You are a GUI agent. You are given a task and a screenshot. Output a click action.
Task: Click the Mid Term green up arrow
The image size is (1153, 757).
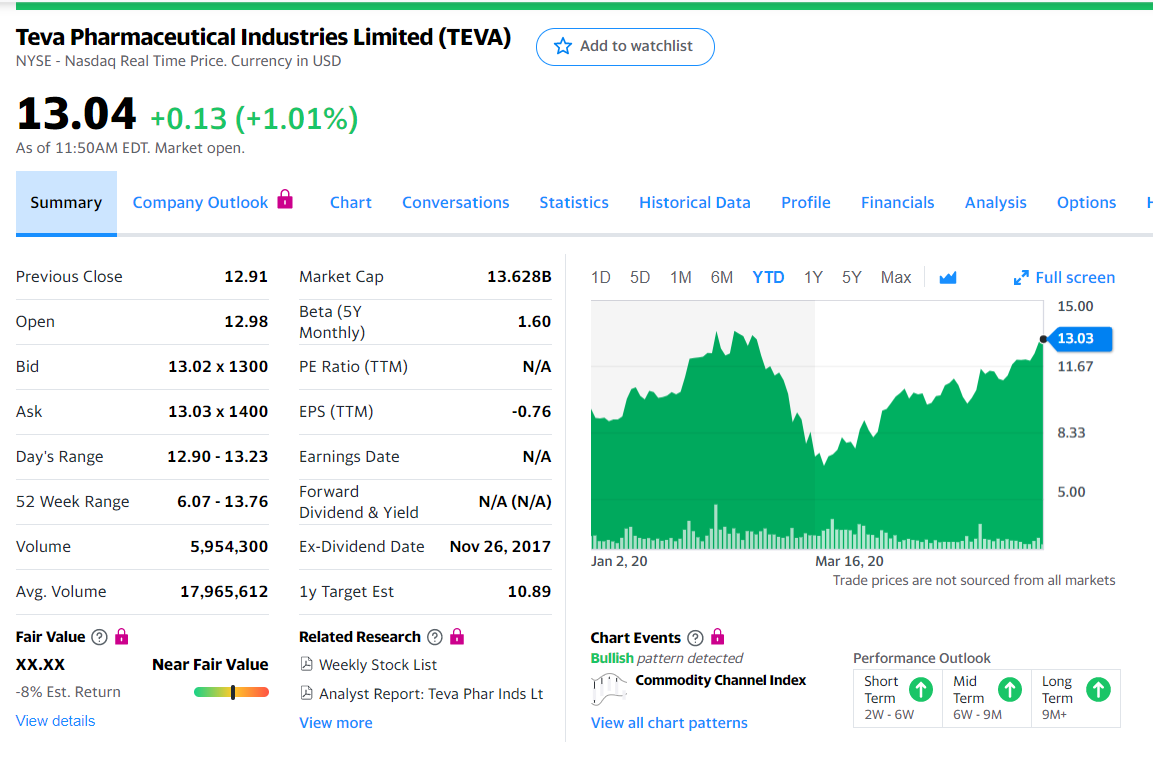pyautogui.click(x=1010, y=689)
